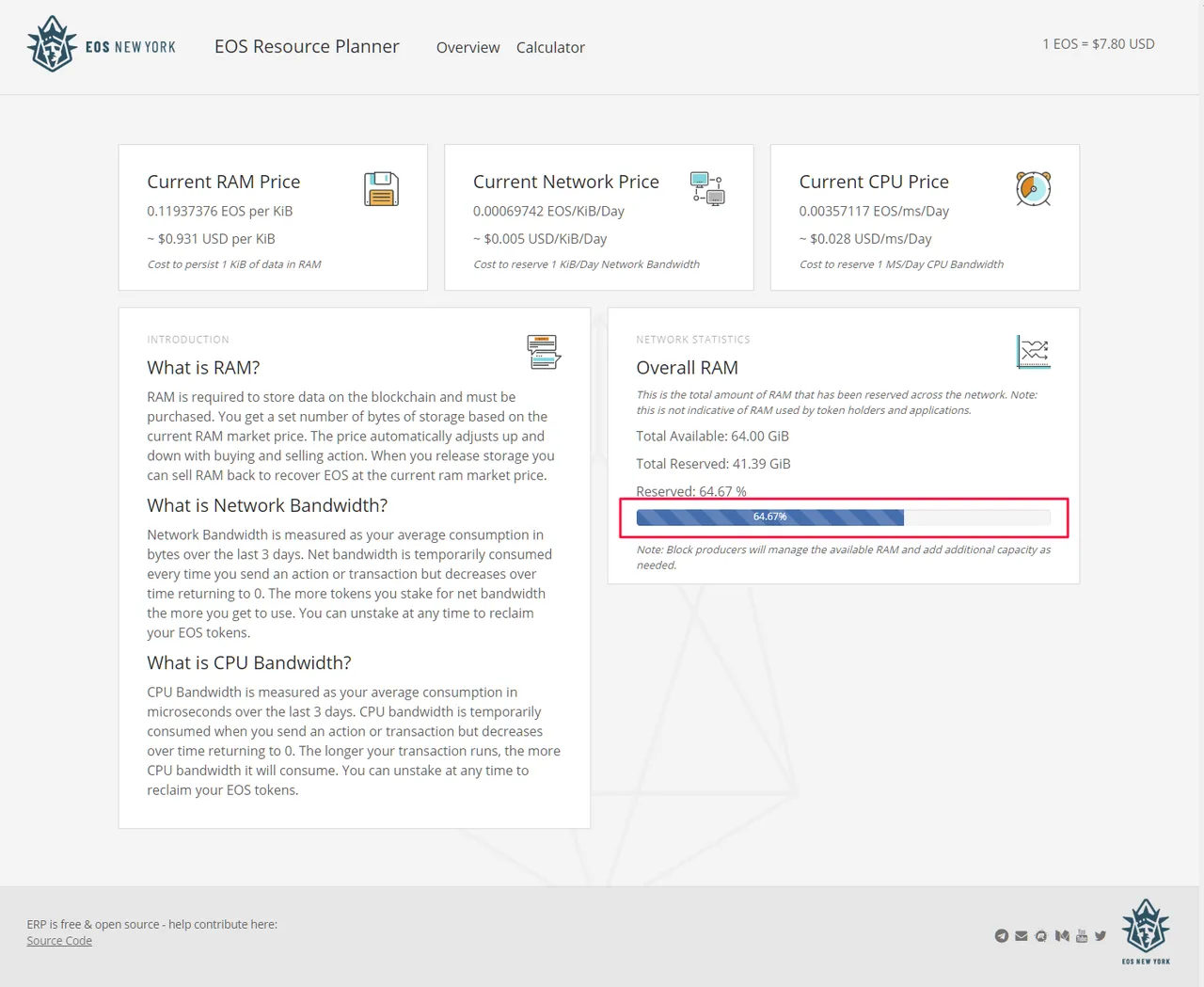Click the ~ $0.028 USD/ms/Day value
Screen dimensions: 1204x987
click(865, 239)
